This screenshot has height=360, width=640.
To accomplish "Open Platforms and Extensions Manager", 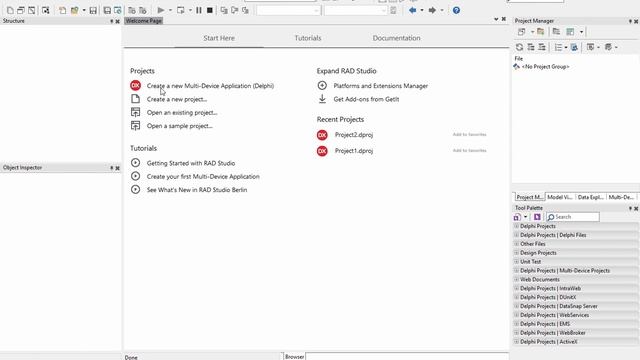I will pos(380,86).
